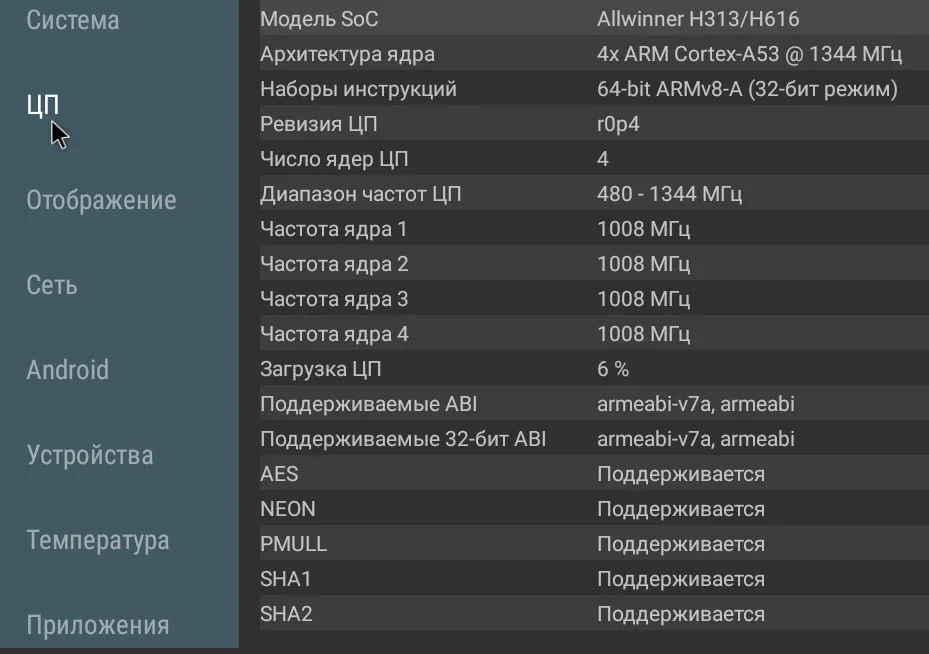929x654 pixels.
Task: Select the Модель SoC row
Action: [x=586, y=19]
